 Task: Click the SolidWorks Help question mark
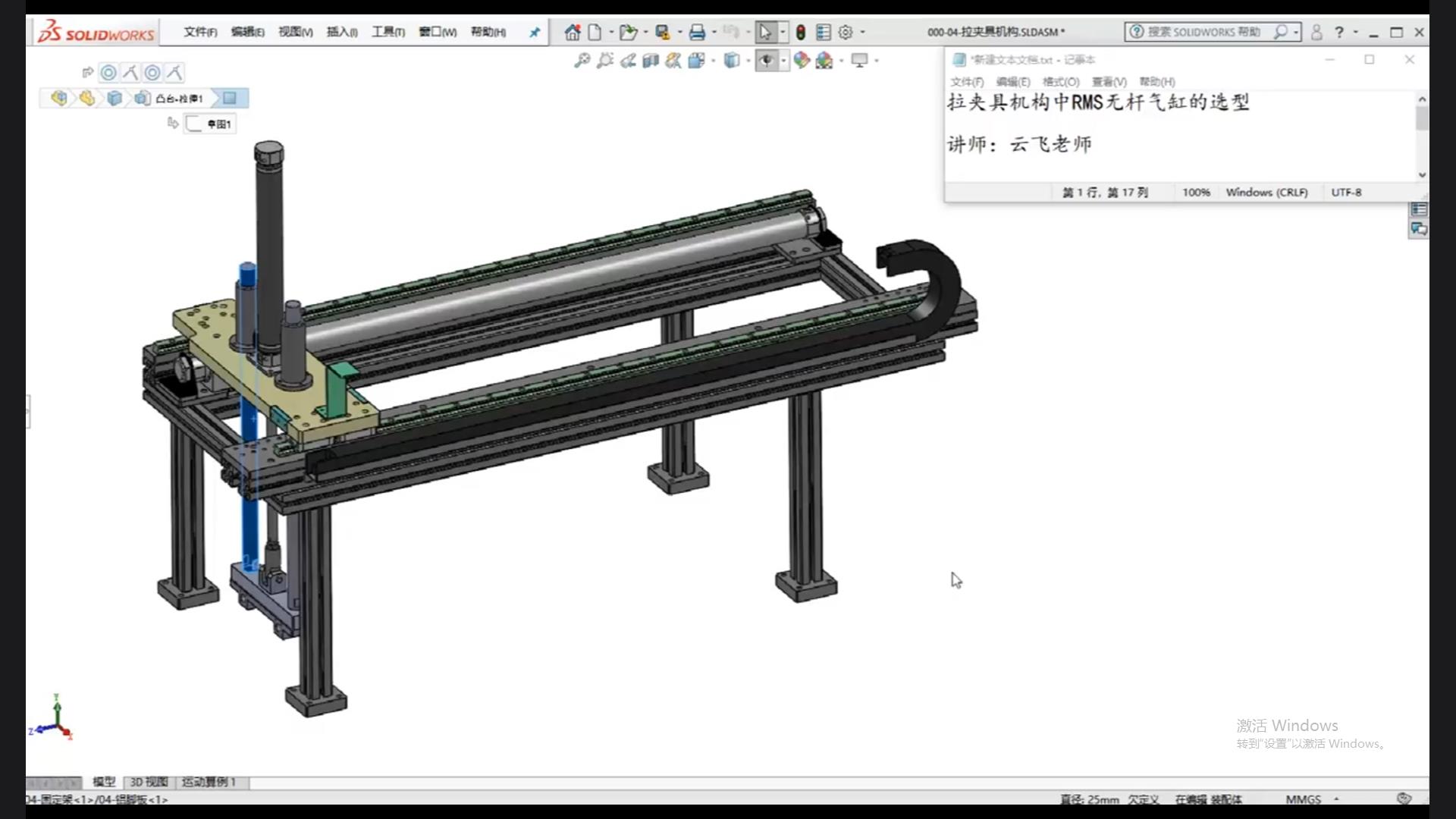pyautogui.click(x=1339, y=32)
